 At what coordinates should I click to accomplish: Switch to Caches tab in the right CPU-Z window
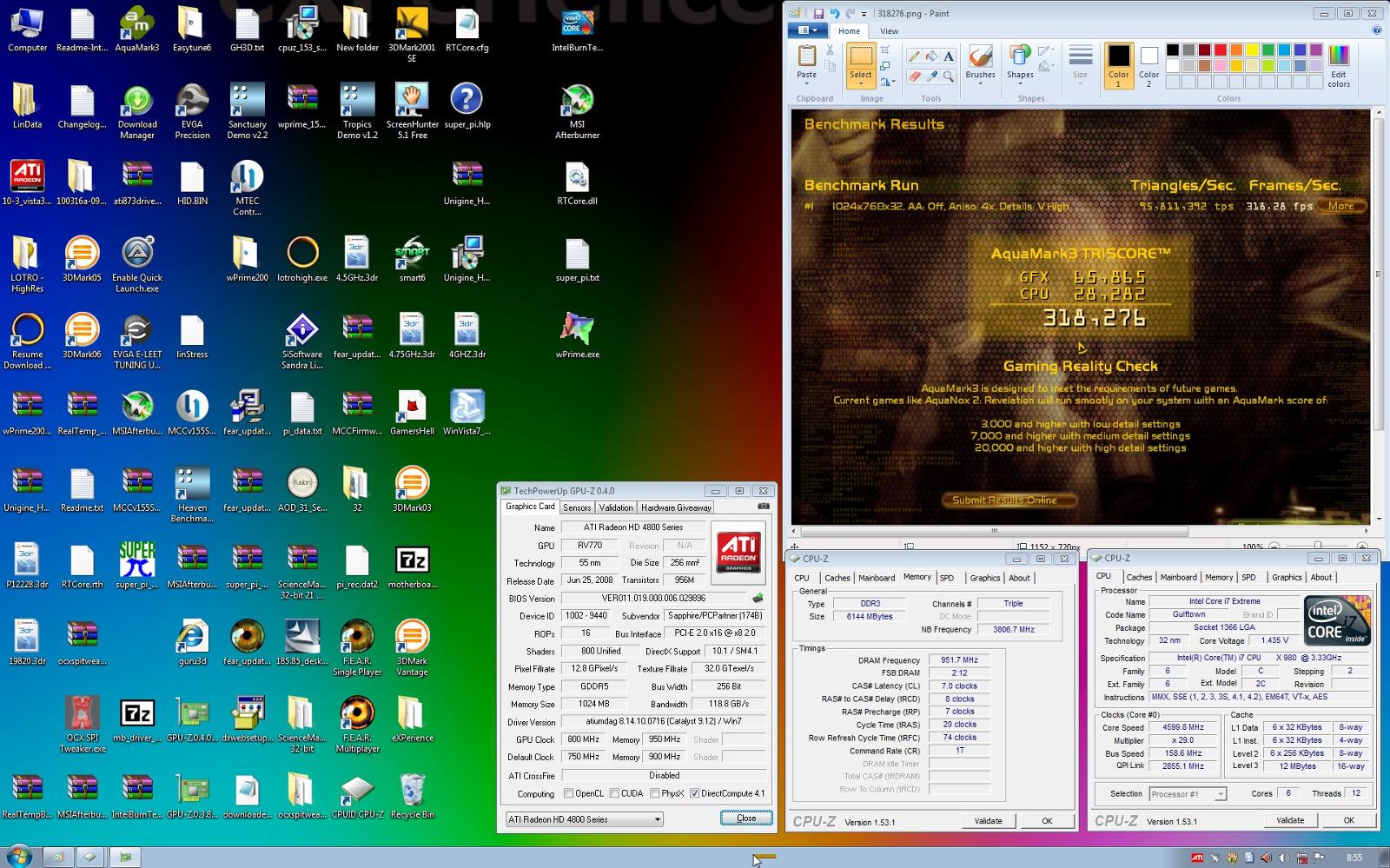(1139, 577)
